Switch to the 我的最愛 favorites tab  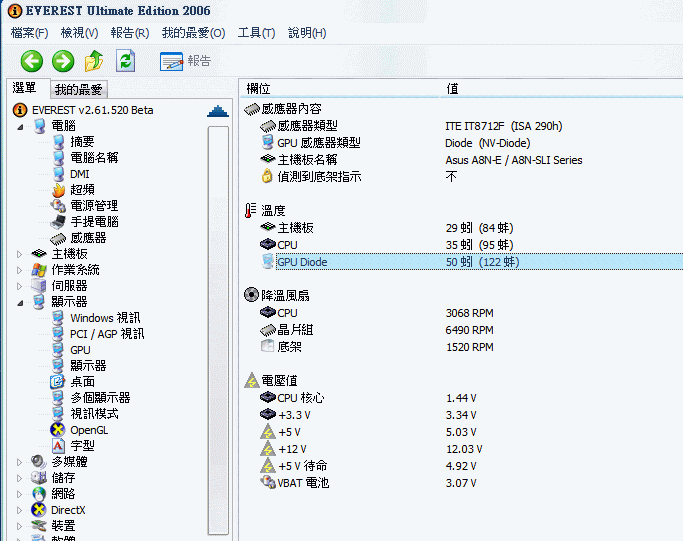click(78, 90)
